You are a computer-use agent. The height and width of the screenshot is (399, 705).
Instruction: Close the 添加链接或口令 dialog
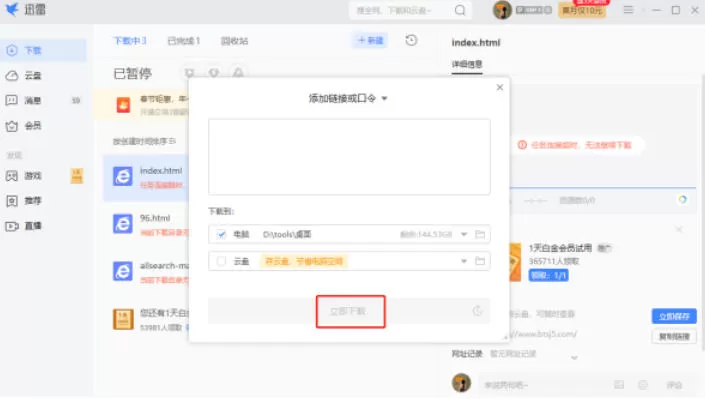[x=500, y=87]
